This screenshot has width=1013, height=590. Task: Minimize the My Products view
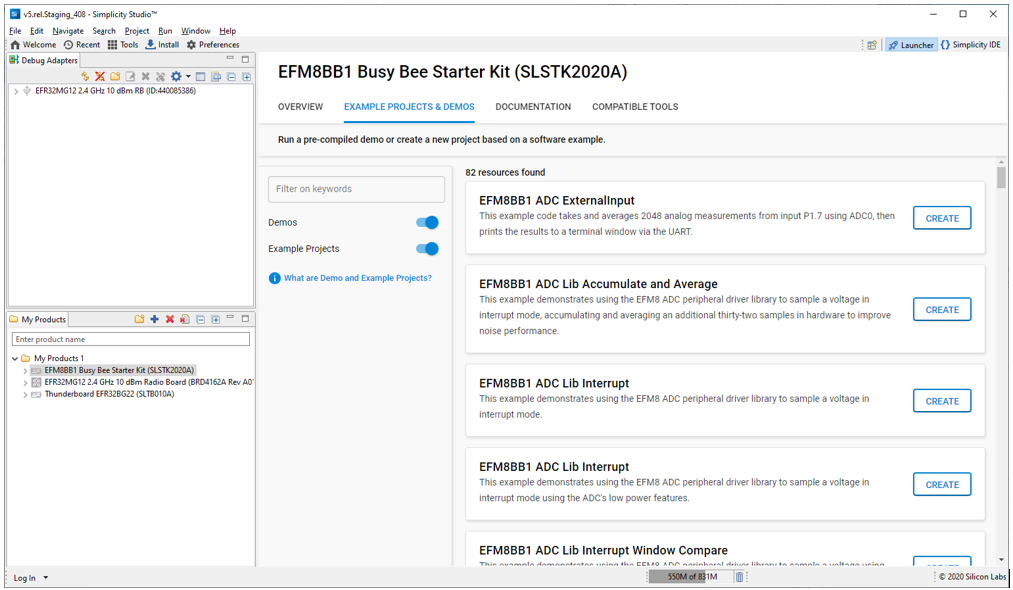[230, 318]
